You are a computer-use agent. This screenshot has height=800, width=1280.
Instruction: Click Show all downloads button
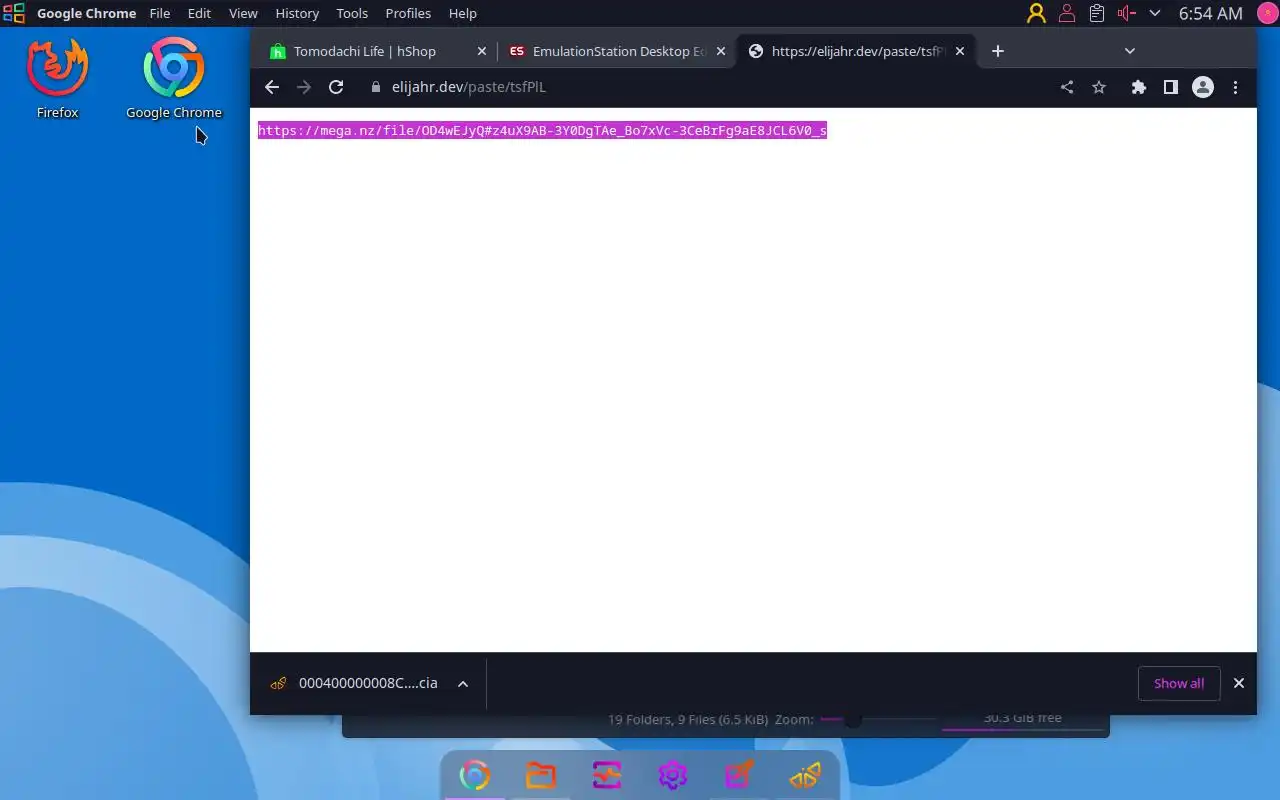click(x=1179, y=684)
